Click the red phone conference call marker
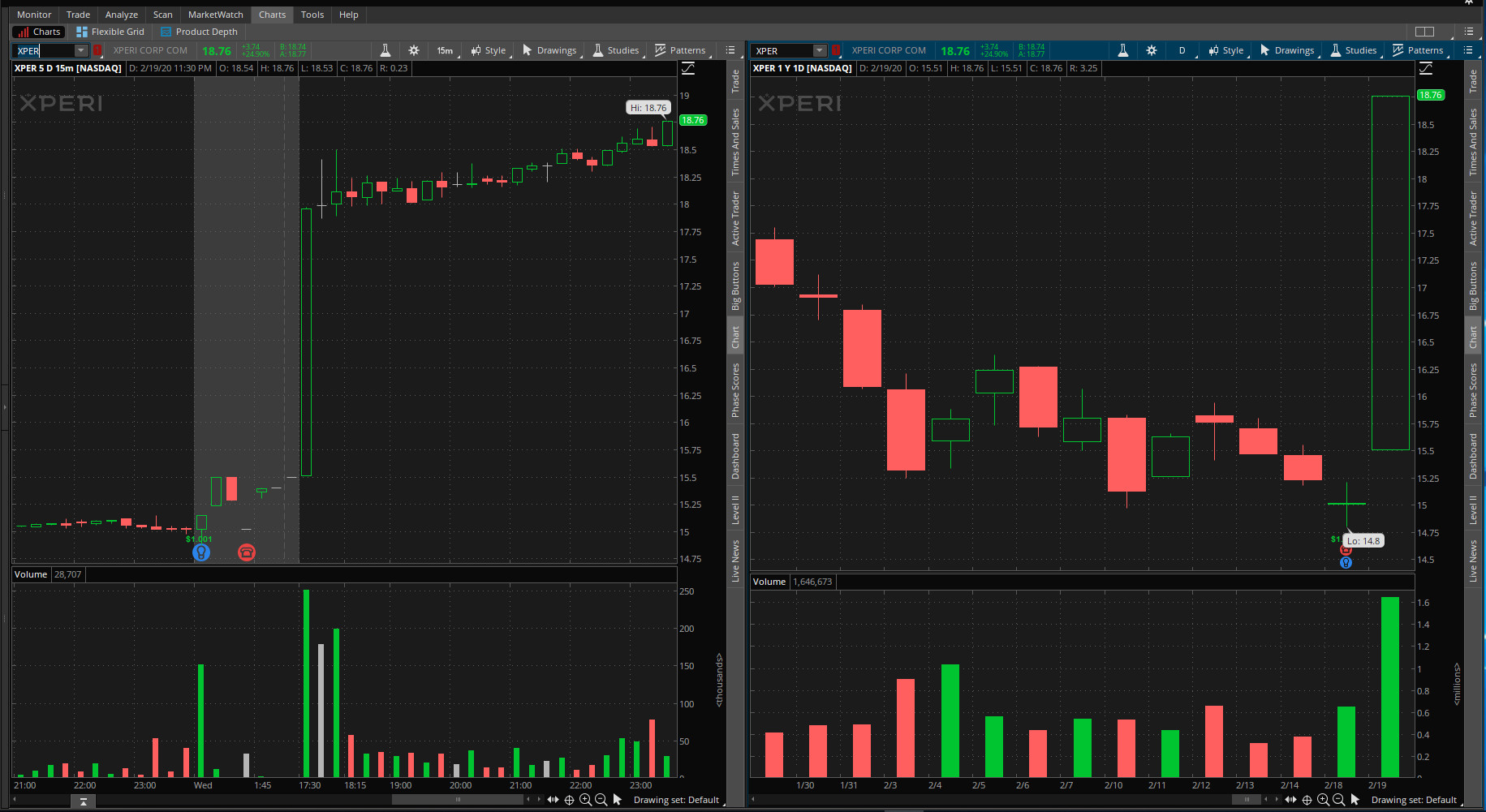 (247, 552)
